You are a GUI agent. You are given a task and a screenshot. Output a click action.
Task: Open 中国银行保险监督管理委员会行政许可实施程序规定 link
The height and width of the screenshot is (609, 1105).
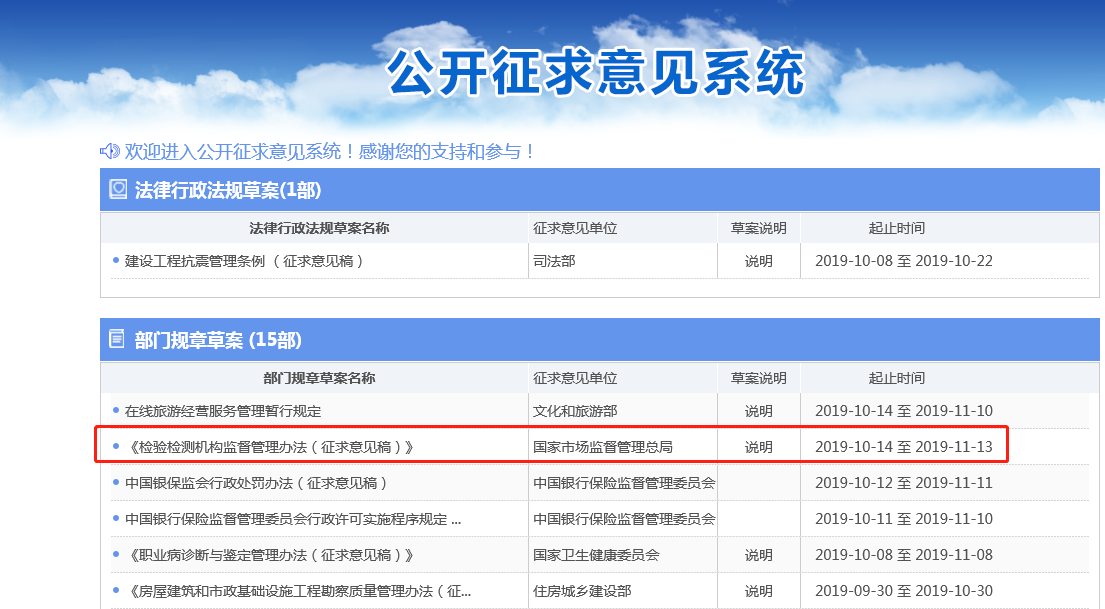[x=292, y=519]
